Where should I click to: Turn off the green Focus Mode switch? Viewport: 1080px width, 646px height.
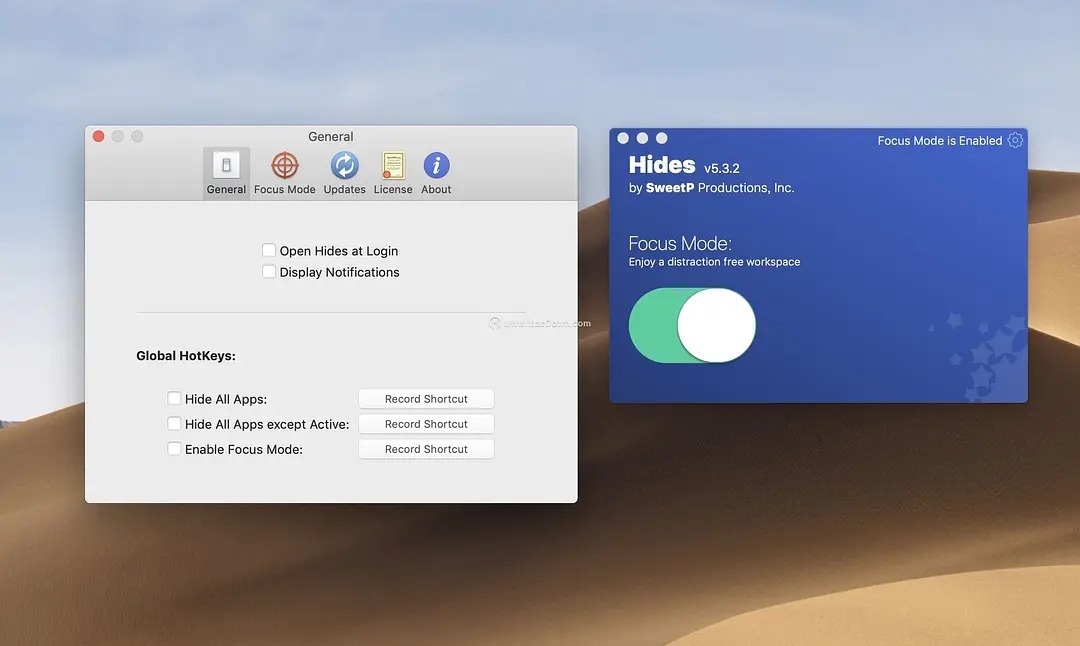pos(692,325)
